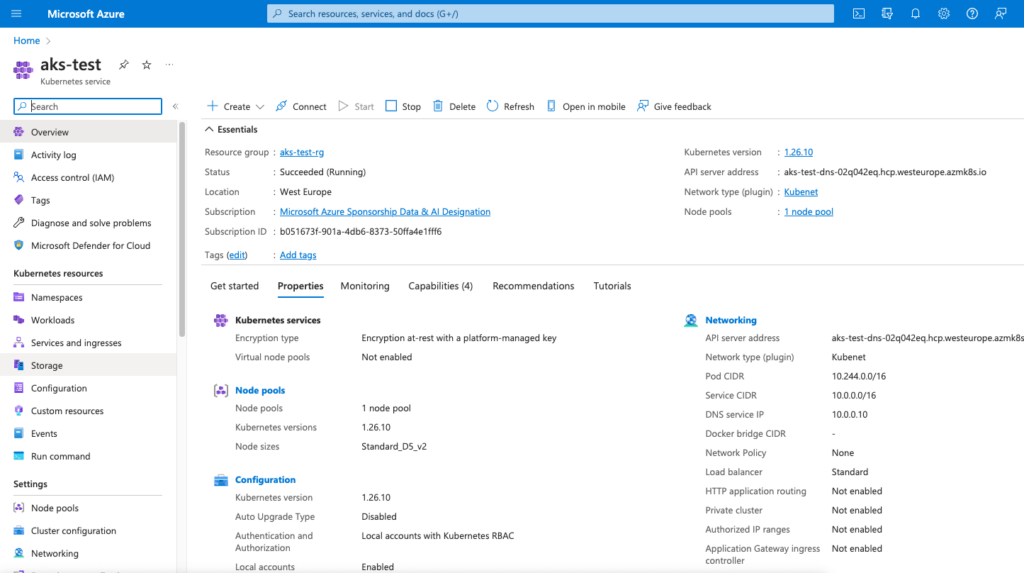
Task: Select the Standard_D5_v2 node size value
Action: pos(394,447)
